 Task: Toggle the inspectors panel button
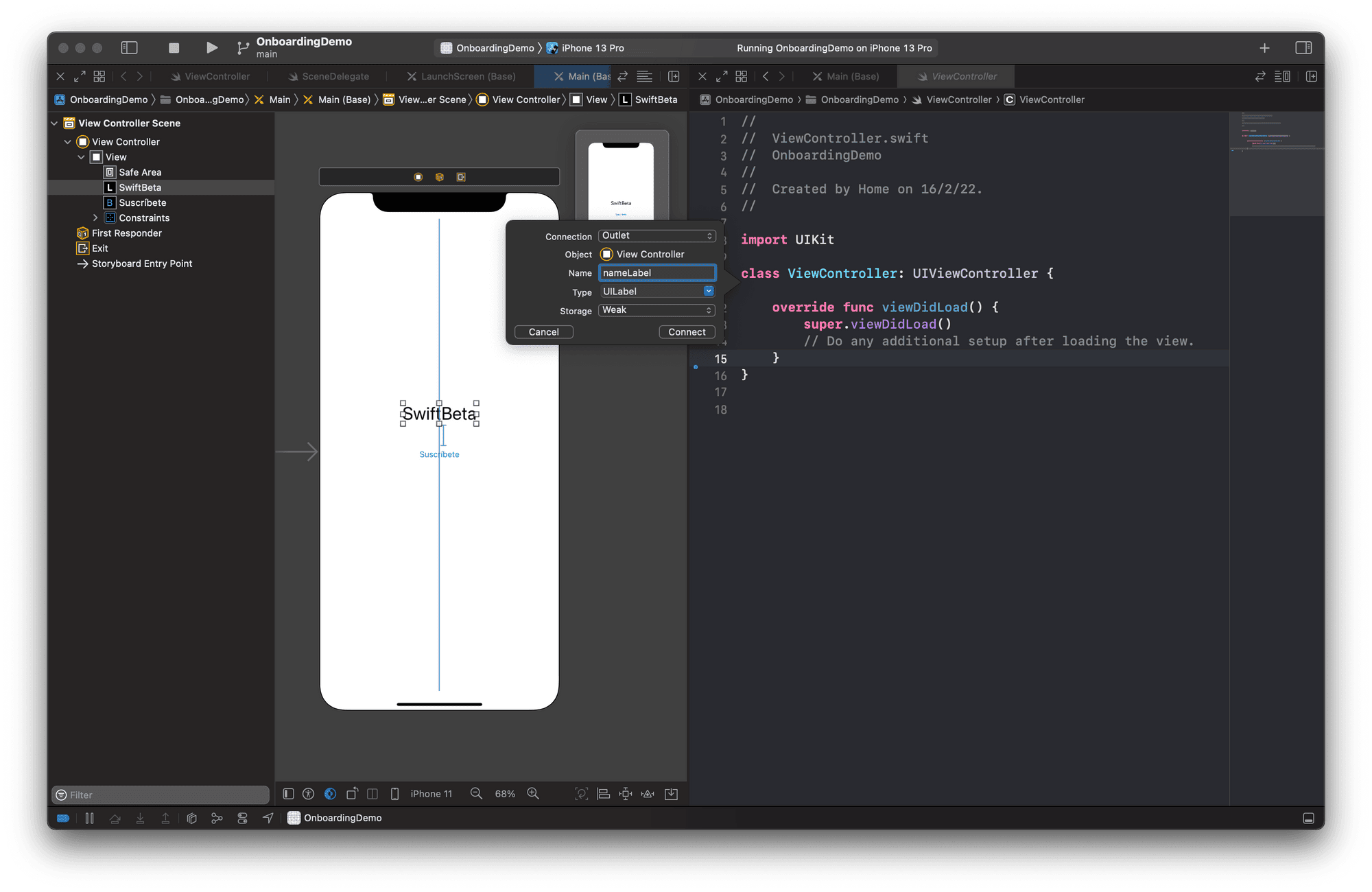tap(1303, 47)
